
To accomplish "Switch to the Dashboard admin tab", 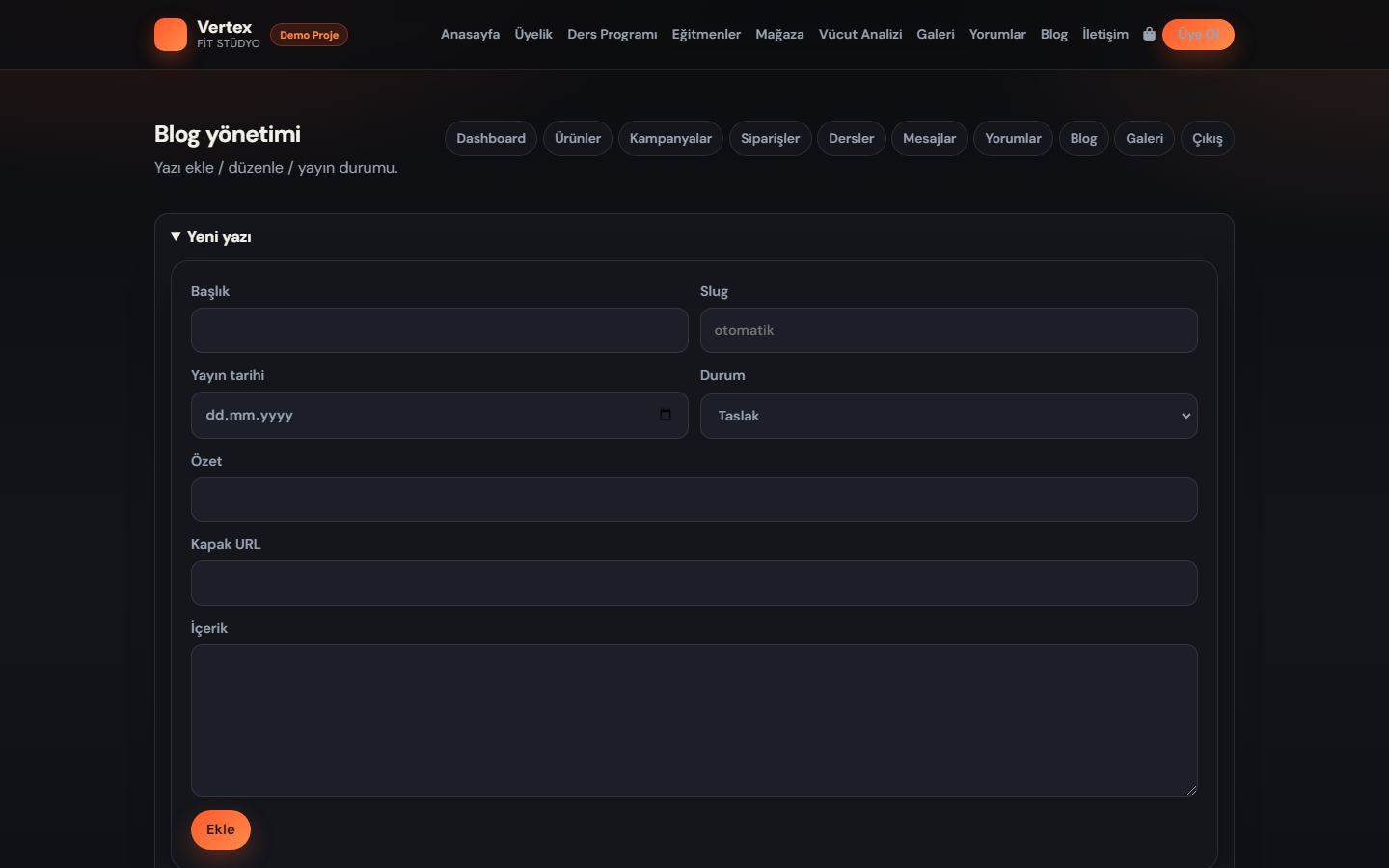I will pyautogui.click(x=491, y=139).
